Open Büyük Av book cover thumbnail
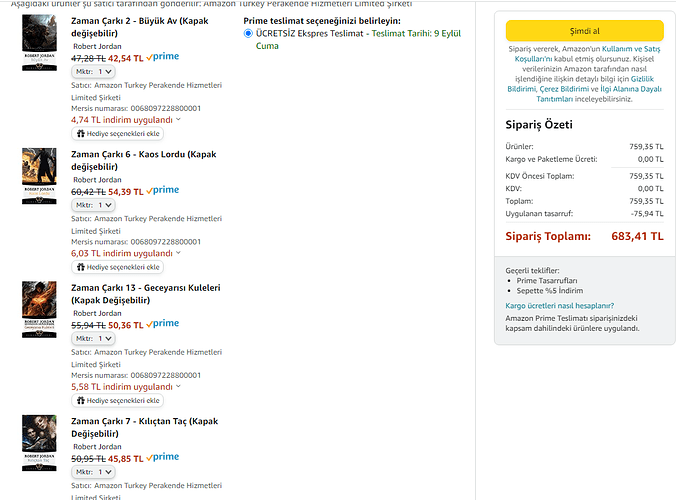 (39, 43)
